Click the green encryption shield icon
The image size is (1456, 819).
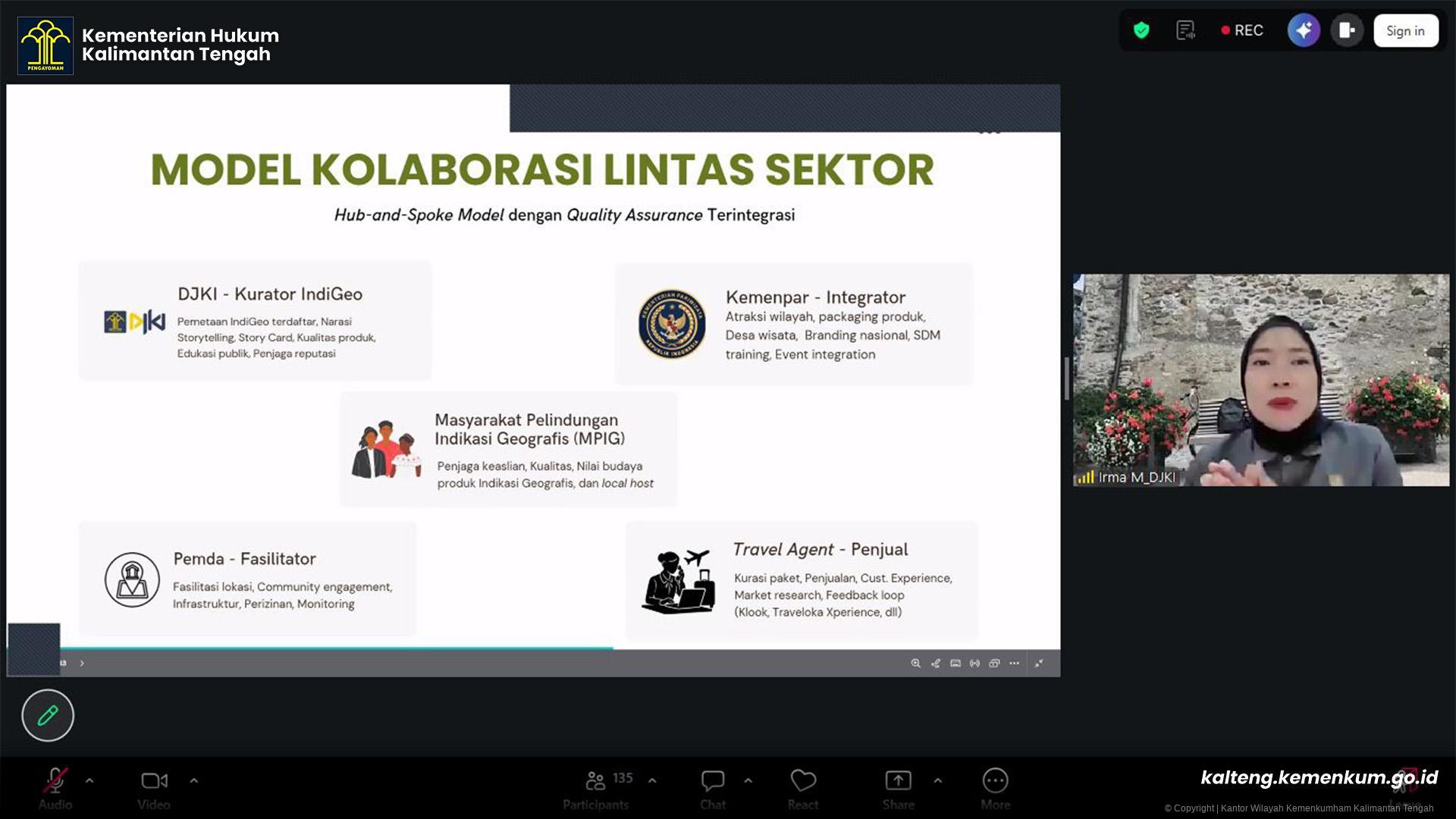1141,30
